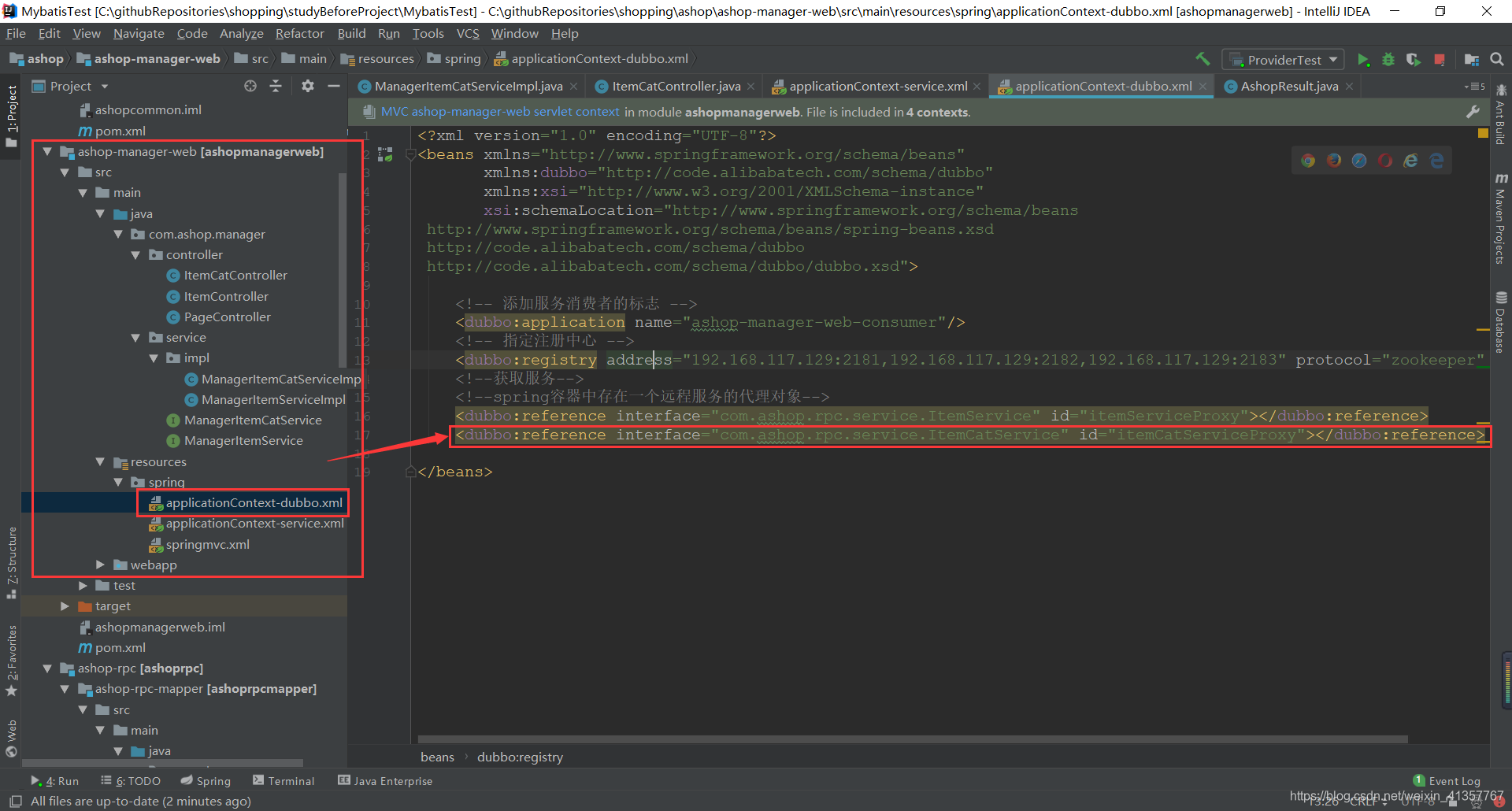The width and height of the screenshot is (1512, 811).
Task: Toggle the Maven Projects tool window
Action: pyautogui.click(x=1501, y=219)
